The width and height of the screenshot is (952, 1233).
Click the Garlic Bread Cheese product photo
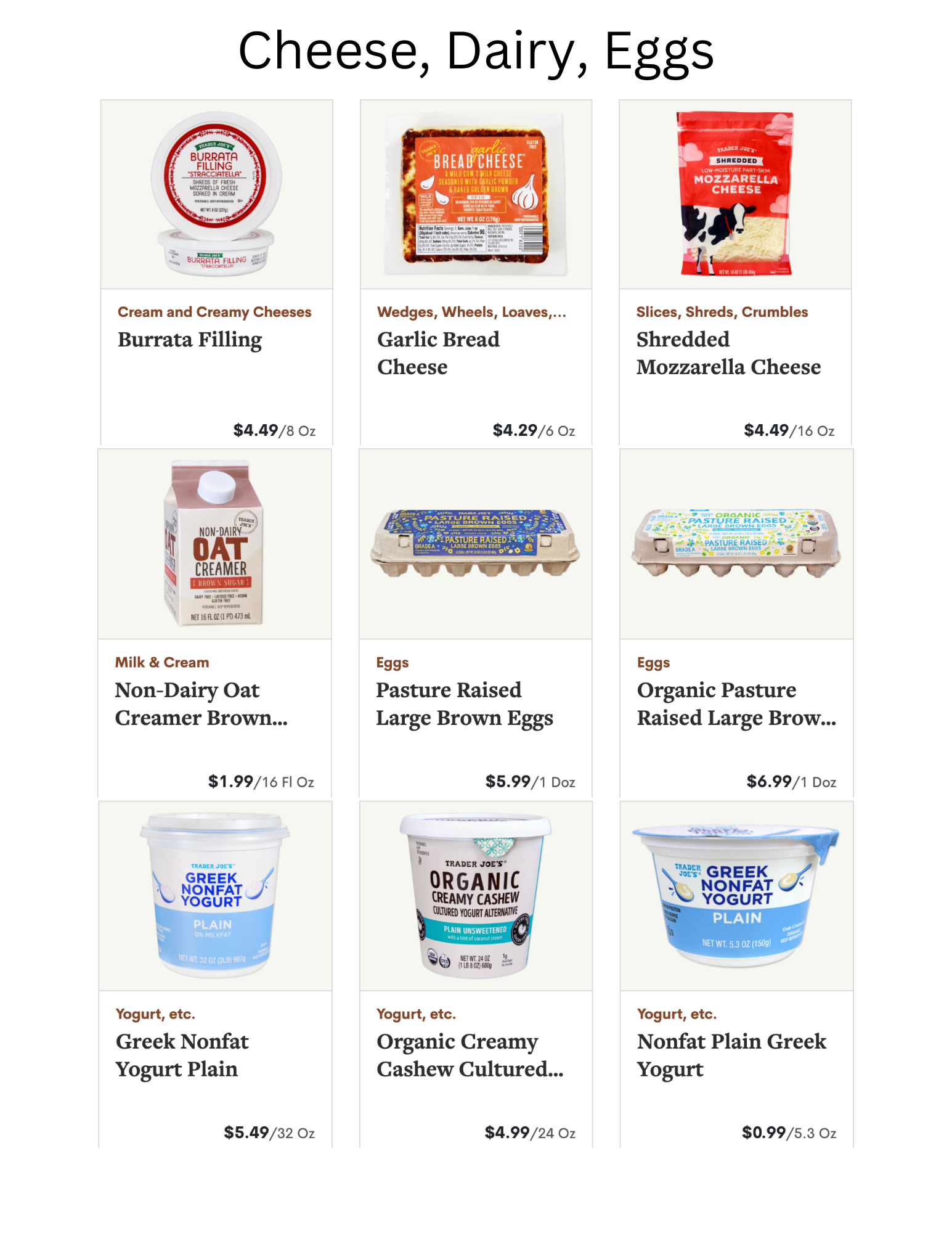coord(476,194)
